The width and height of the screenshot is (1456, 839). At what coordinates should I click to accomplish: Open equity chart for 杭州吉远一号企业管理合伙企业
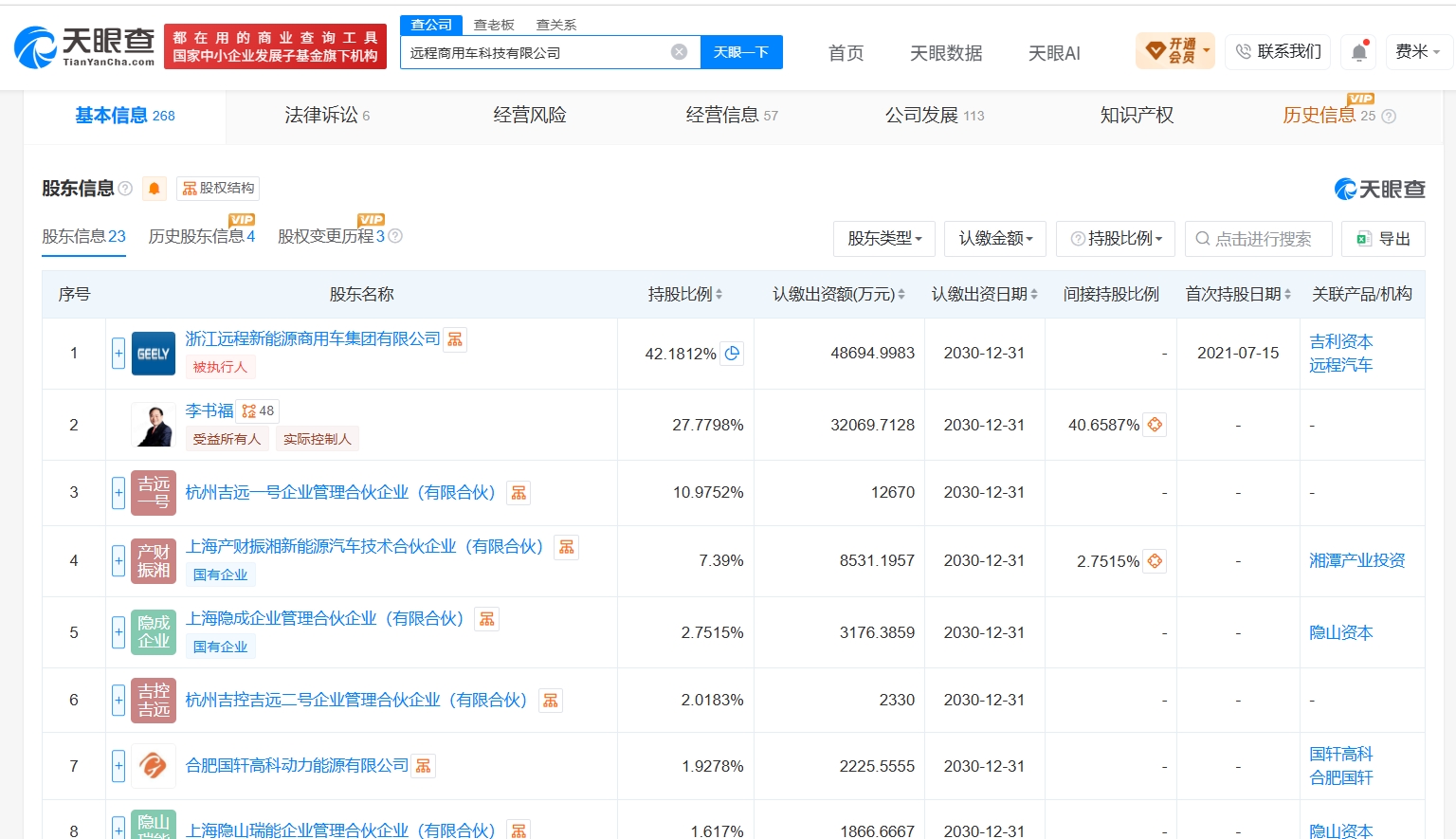(x=519, y=493)
